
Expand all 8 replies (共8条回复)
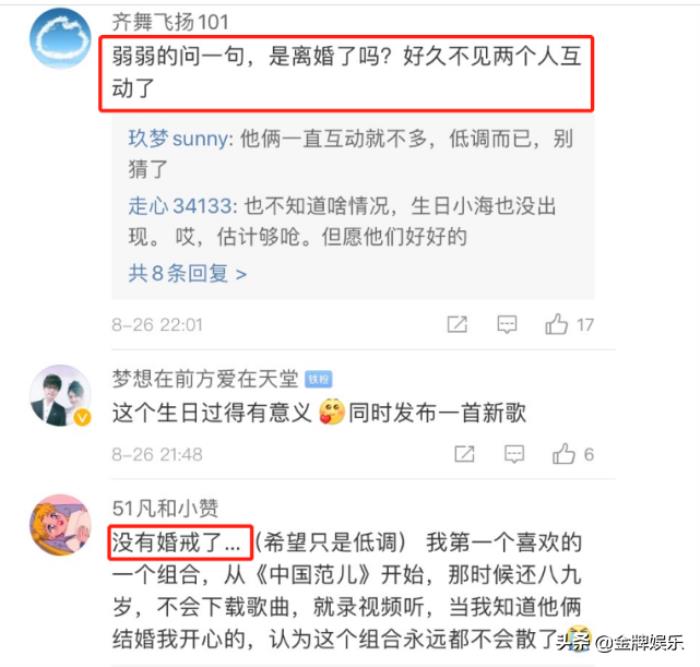click(x=188, y=273)
